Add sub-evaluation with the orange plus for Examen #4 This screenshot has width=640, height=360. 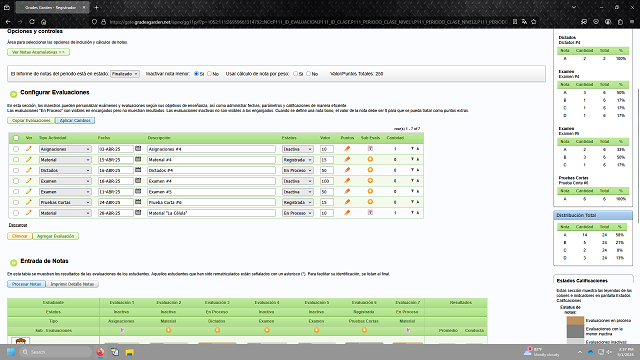[370, 180]
